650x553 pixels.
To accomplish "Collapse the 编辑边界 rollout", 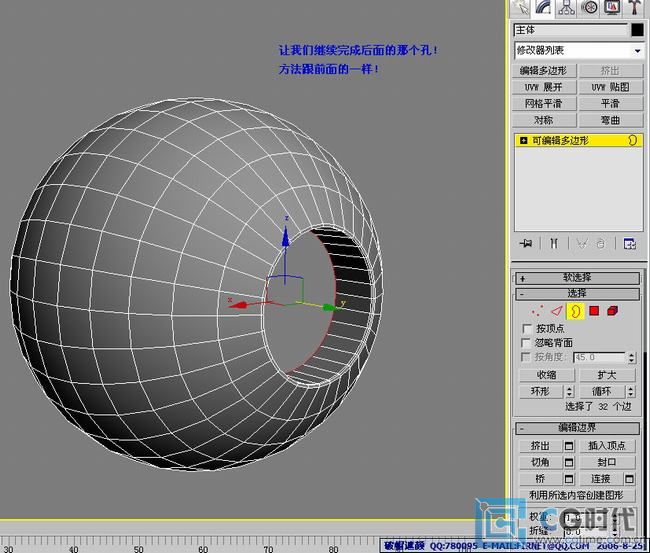I will click(x=577, y=428).
